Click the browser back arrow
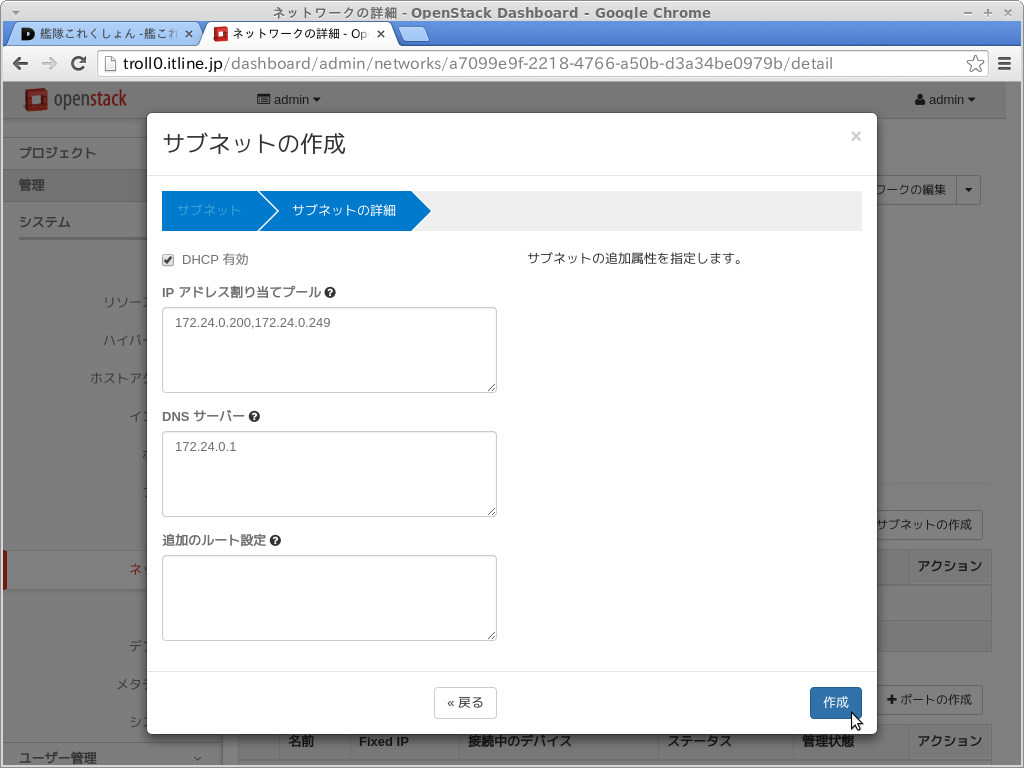The image size is (1024, 768). 21,64
